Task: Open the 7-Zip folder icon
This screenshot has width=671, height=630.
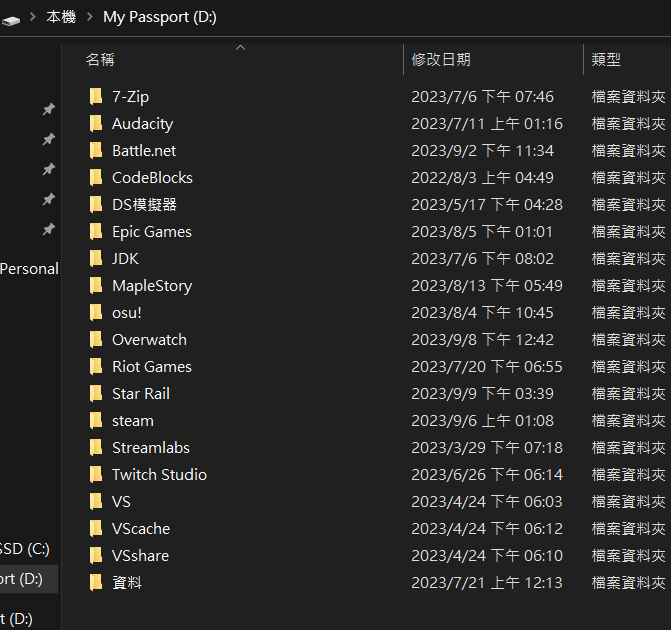Action: tap(96, 96)
